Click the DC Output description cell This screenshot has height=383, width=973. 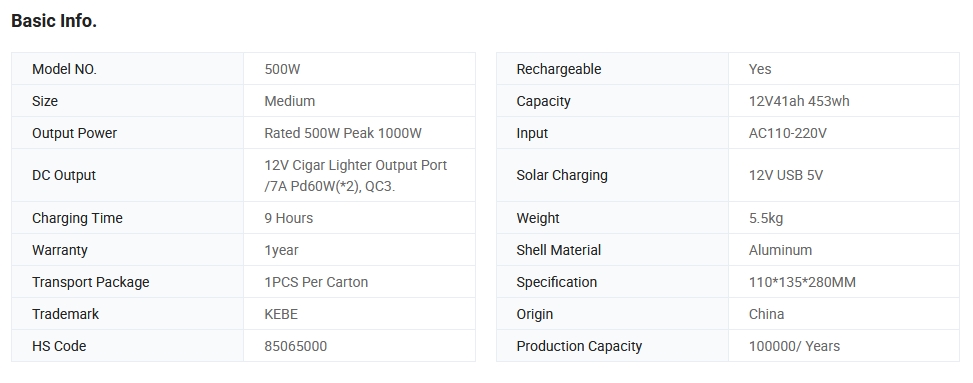coord(359,175)
